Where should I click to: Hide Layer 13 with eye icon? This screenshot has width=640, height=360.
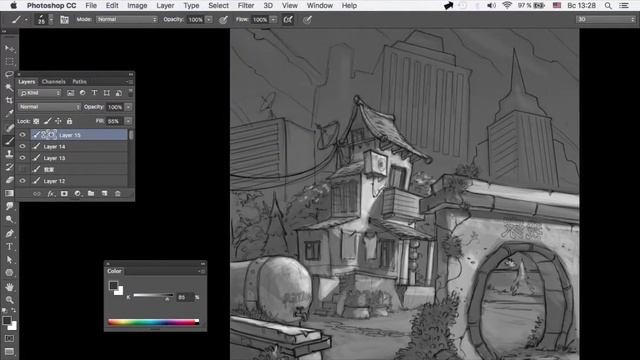tap(22, 158)
